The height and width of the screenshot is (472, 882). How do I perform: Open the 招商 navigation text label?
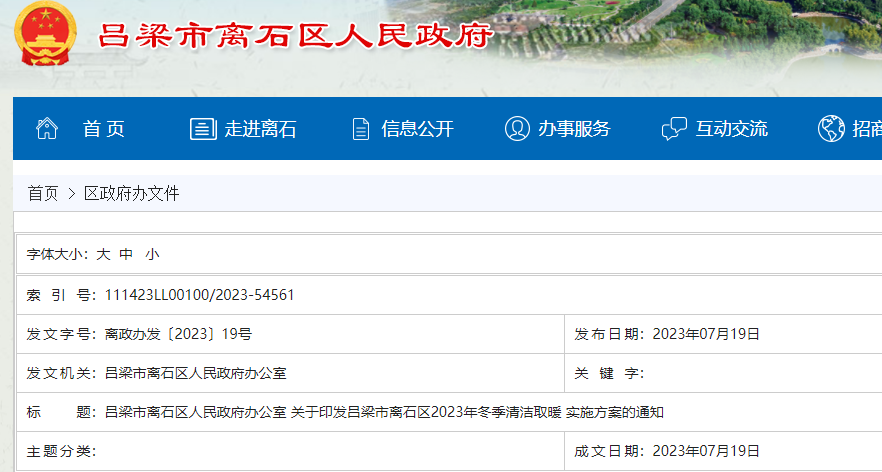click(866, 129)
